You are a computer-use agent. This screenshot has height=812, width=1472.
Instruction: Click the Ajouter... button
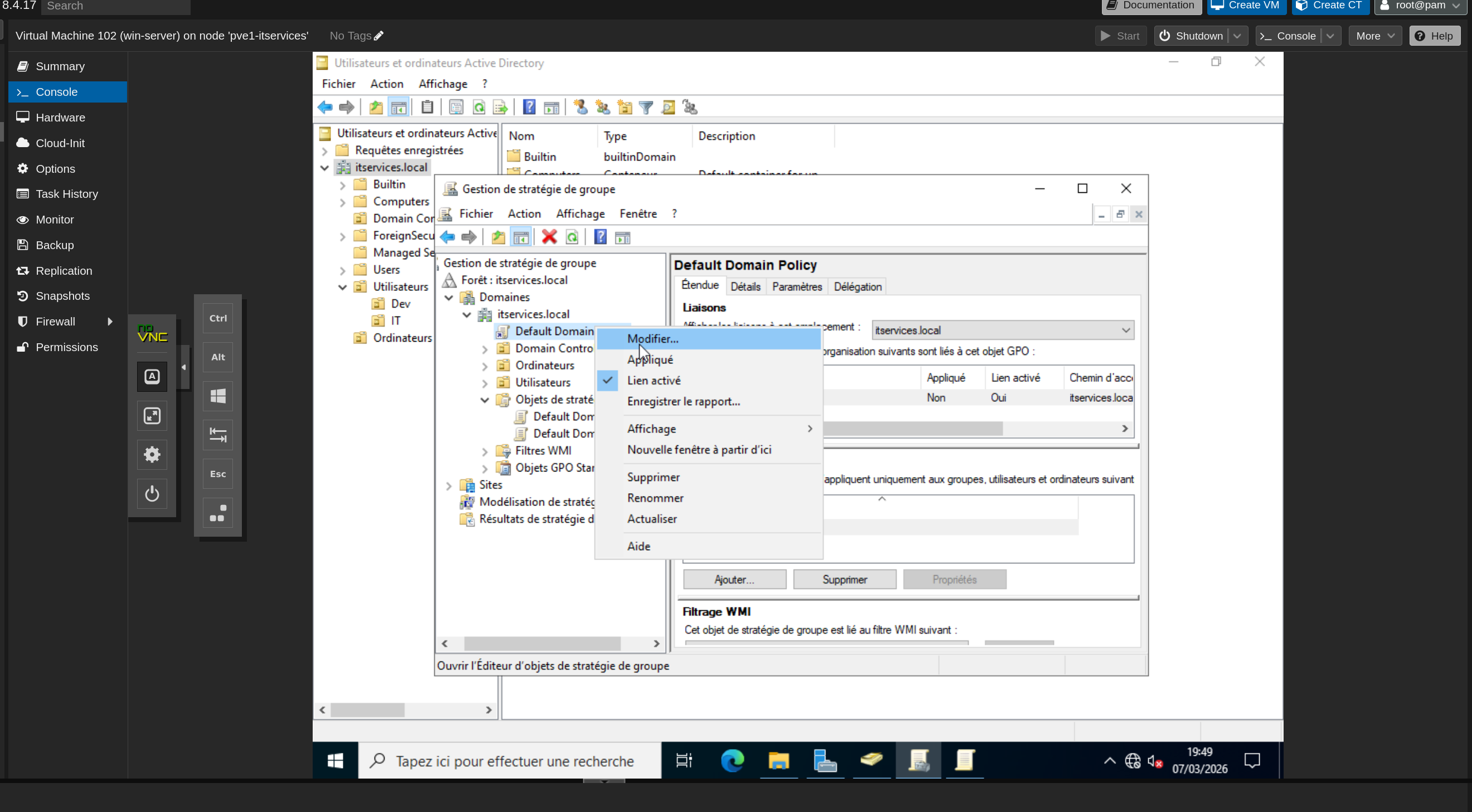click(734, 580)
